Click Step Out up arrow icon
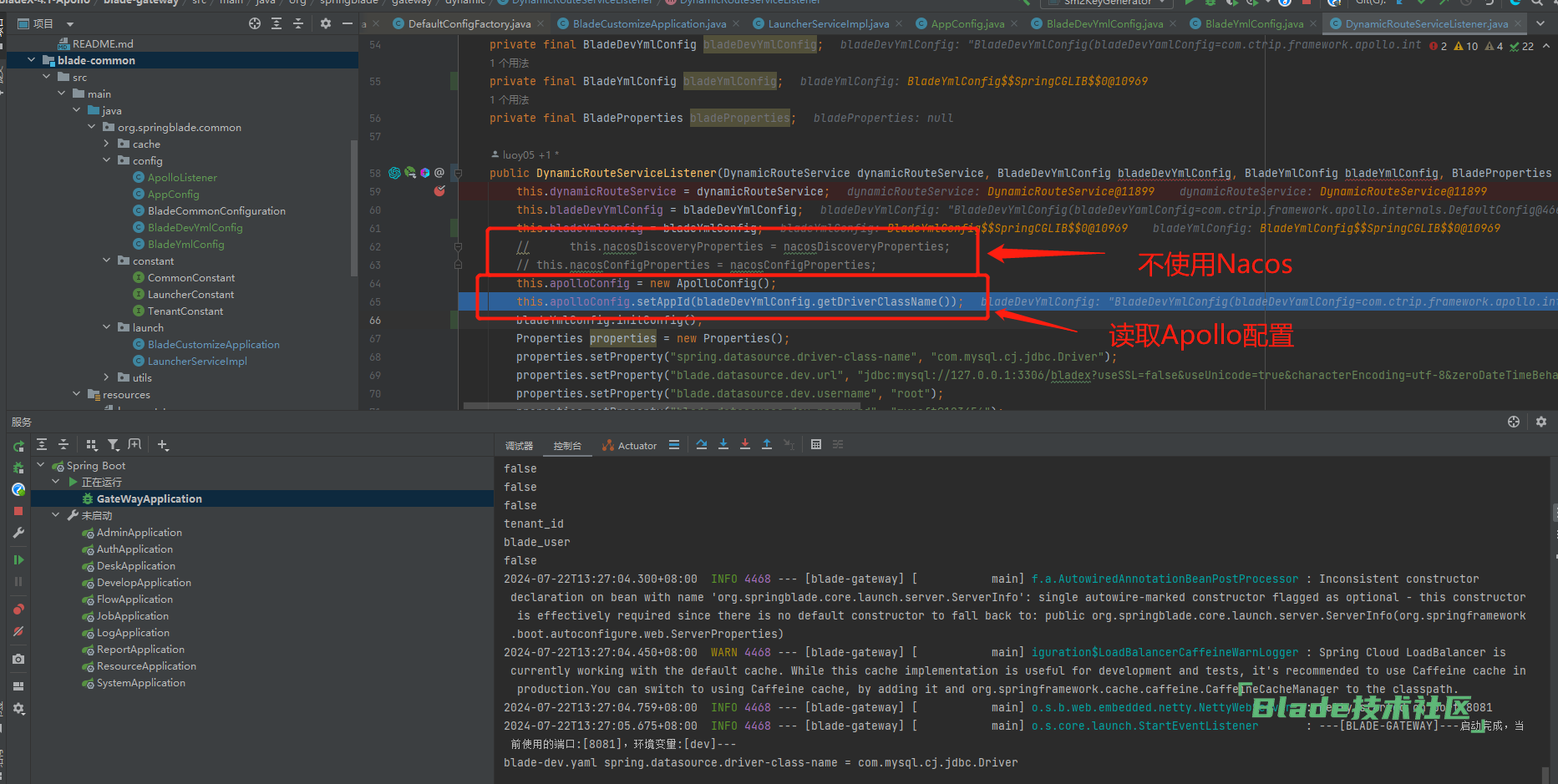The height and width of the screenshot is (784, 1558). pyautogui.click(x=767, y=445)
